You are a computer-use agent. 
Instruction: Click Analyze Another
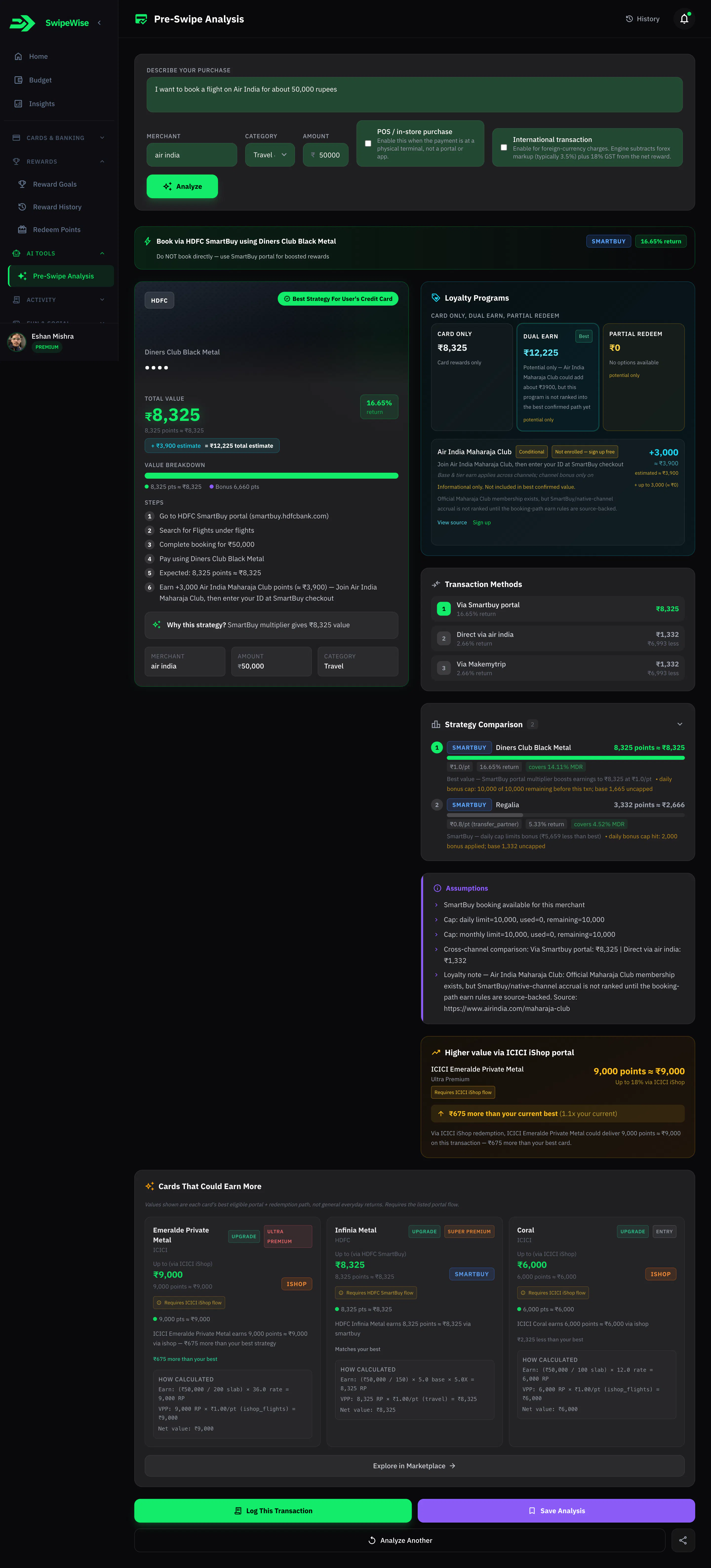[400, 1541]
